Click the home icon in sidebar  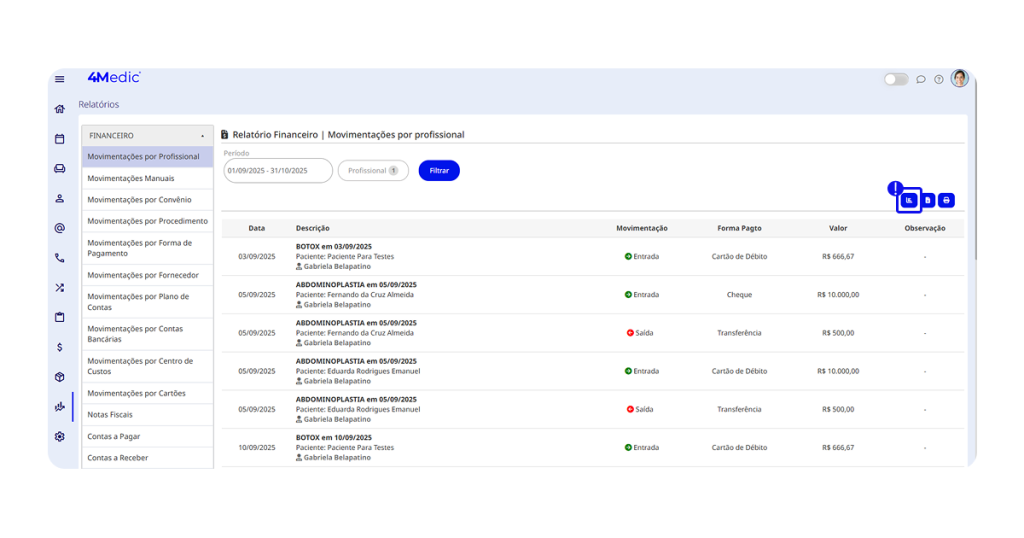(60, 109)
